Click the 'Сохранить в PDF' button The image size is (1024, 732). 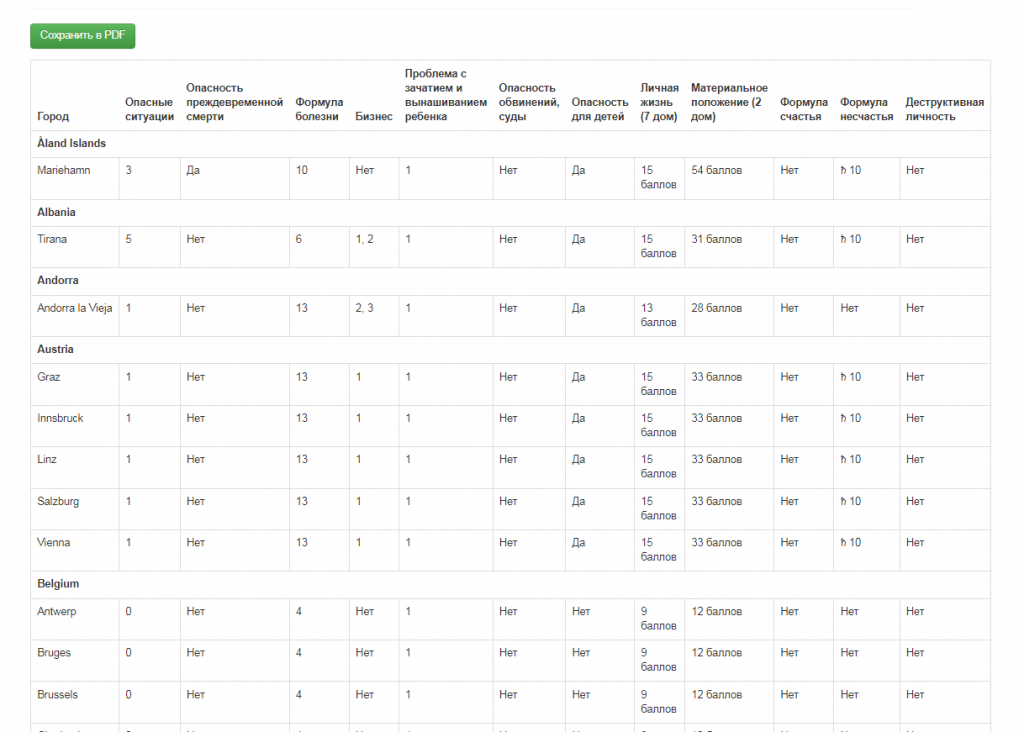point(82,35)
